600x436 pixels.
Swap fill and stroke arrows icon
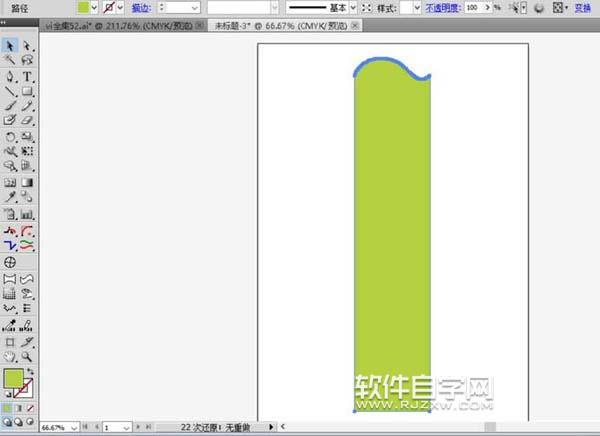pos(30,371)
